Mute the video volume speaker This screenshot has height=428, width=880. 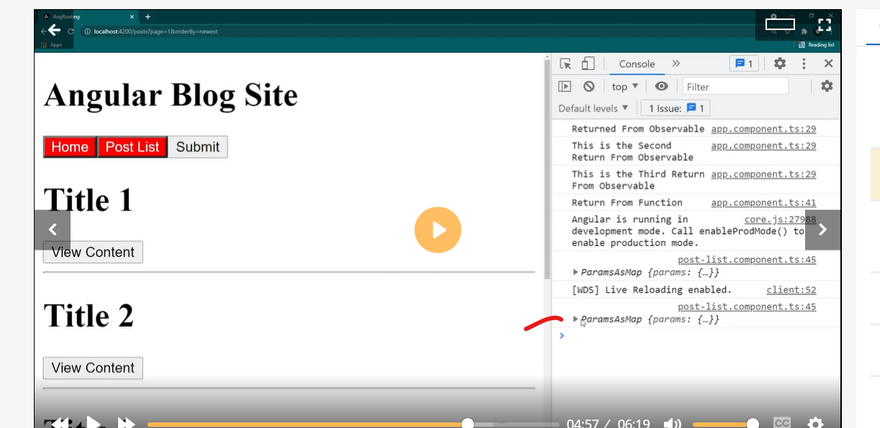point(675,423)
